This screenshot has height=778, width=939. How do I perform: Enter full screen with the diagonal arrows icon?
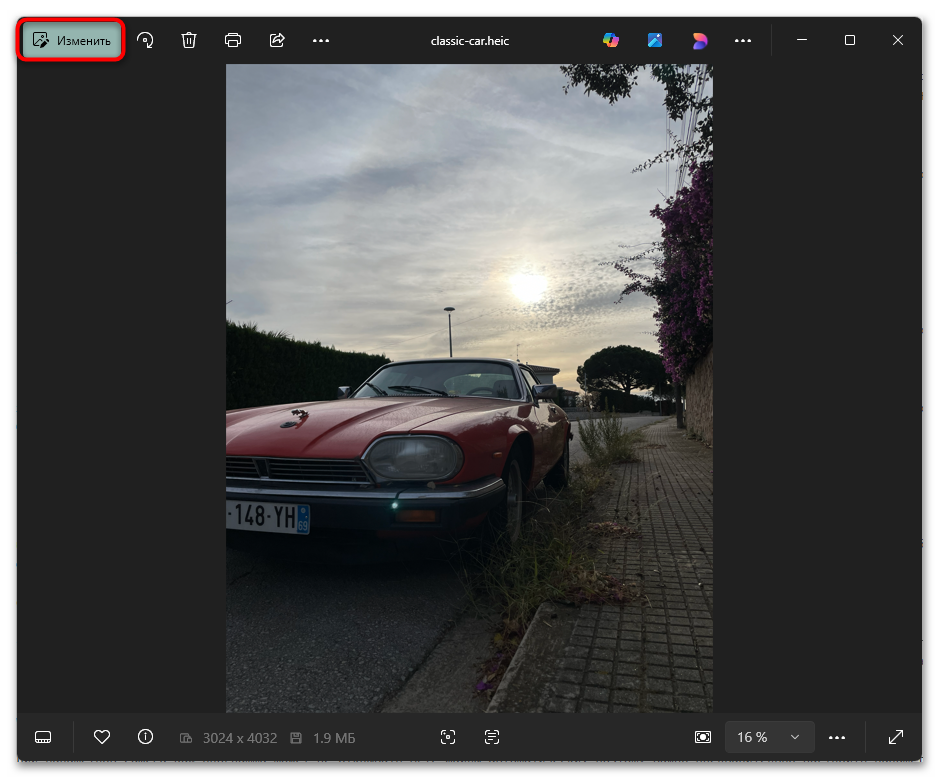[896, 737]
